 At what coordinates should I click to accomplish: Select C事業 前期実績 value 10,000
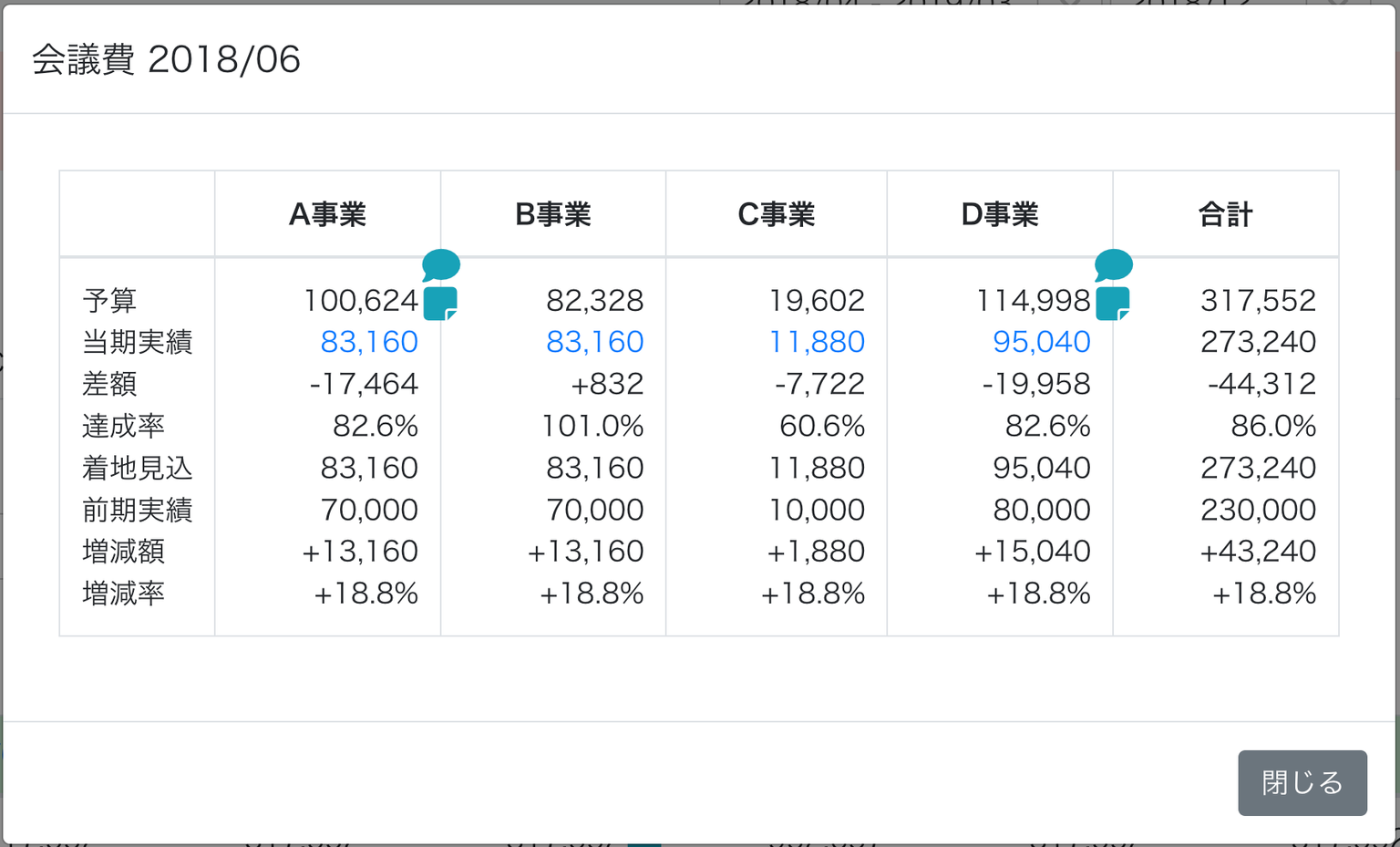pyautogui.click(x=817, y=510)
